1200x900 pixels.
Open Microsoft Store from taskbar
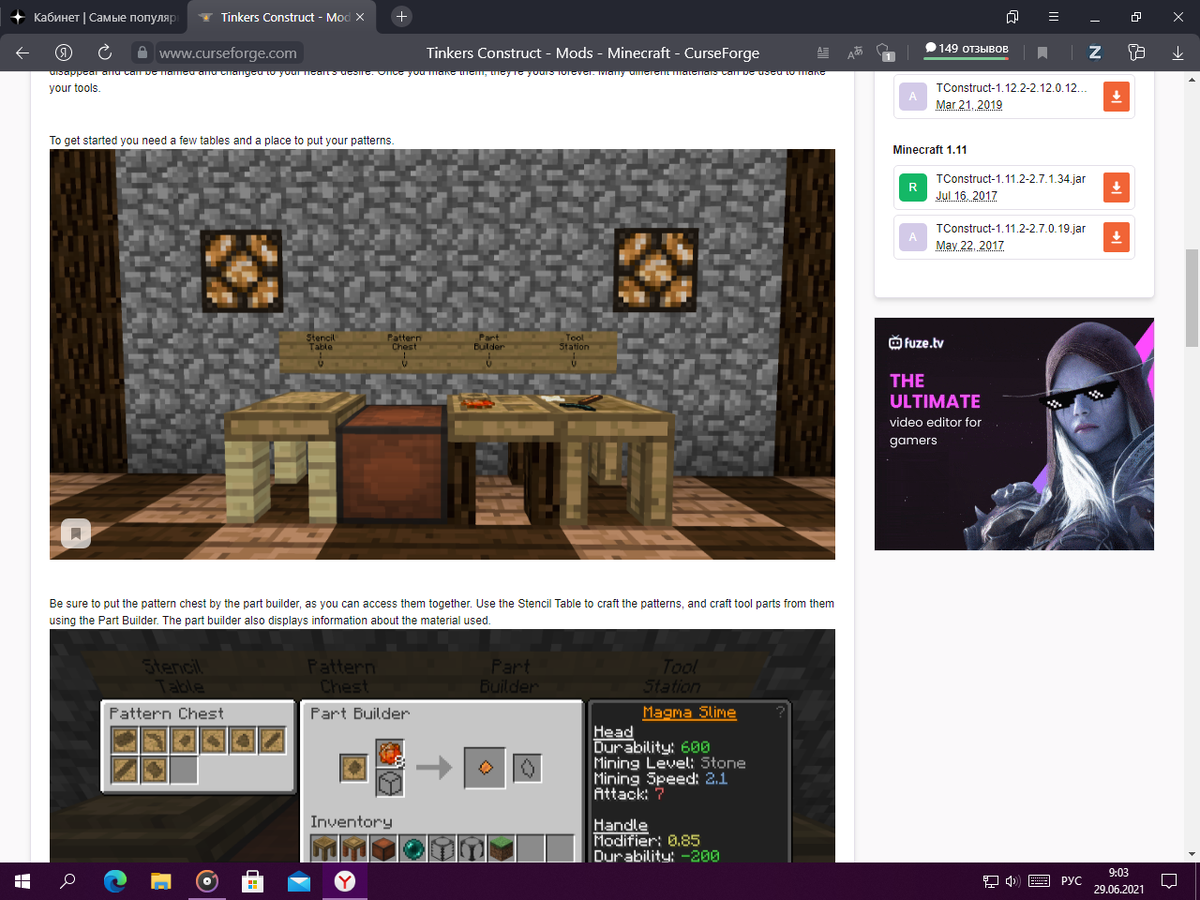click(x=253, y=881)
